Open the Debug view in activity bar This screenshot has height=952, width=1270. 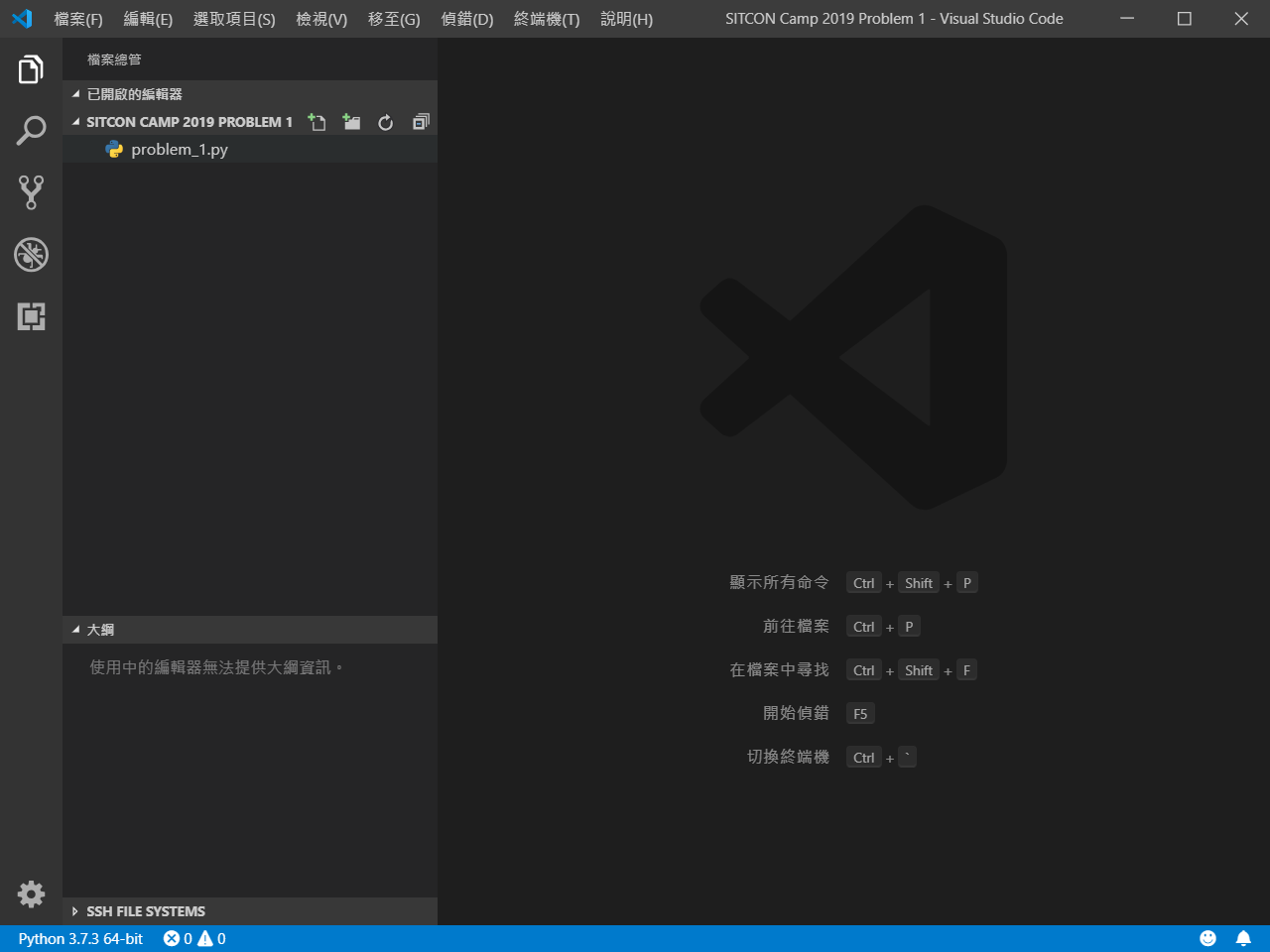coord(31,255)
